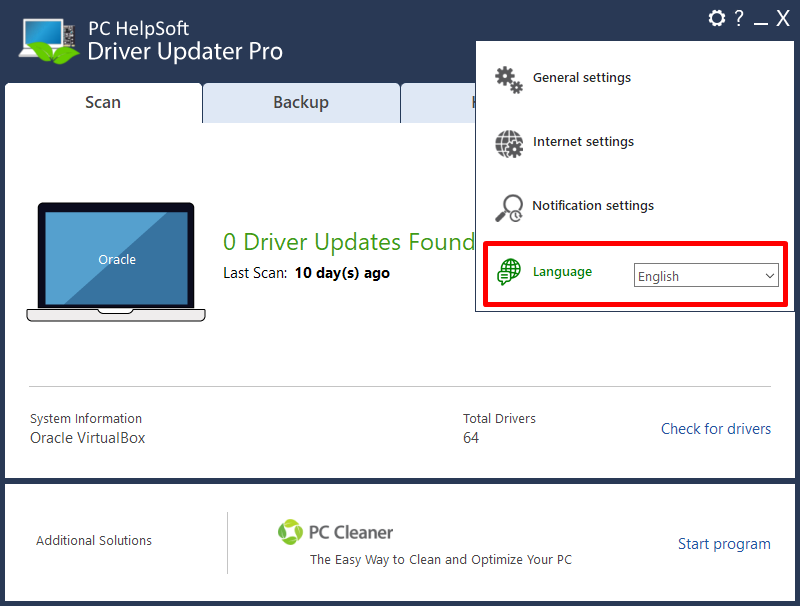Switch to the Backup tab
800x606 pixels.
301,103
